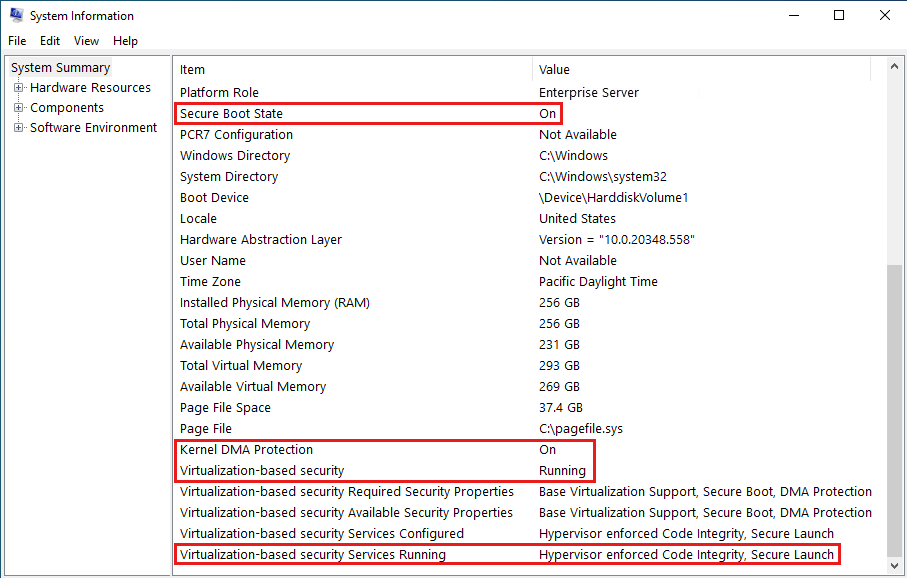Click the Item column header
This screenshot has width=907, height=578.
coord(192,70)
